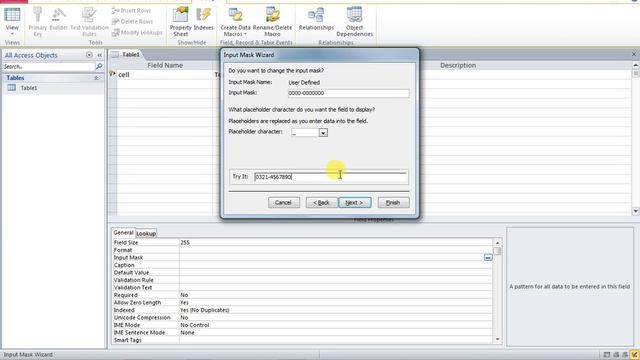This screenshot has width=640, height=360.
Task: Click the Try It input box
Action: click(330, 177)
